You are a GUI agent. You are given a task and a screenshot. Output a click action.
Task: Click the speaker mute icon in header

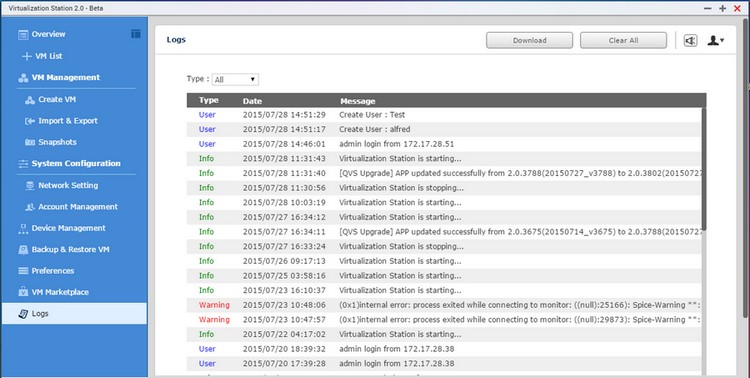[690, 41]
